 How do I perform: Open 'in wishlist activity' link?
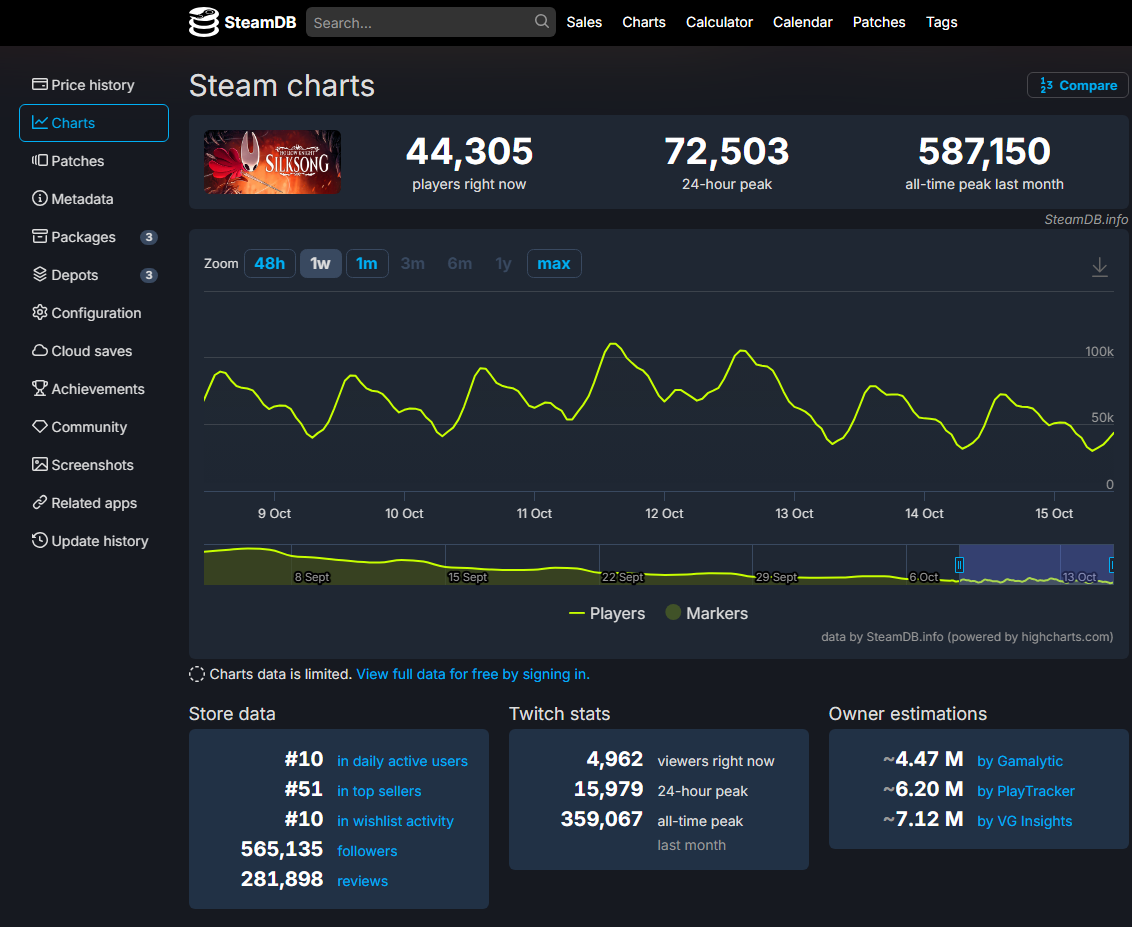click(395, 821)
